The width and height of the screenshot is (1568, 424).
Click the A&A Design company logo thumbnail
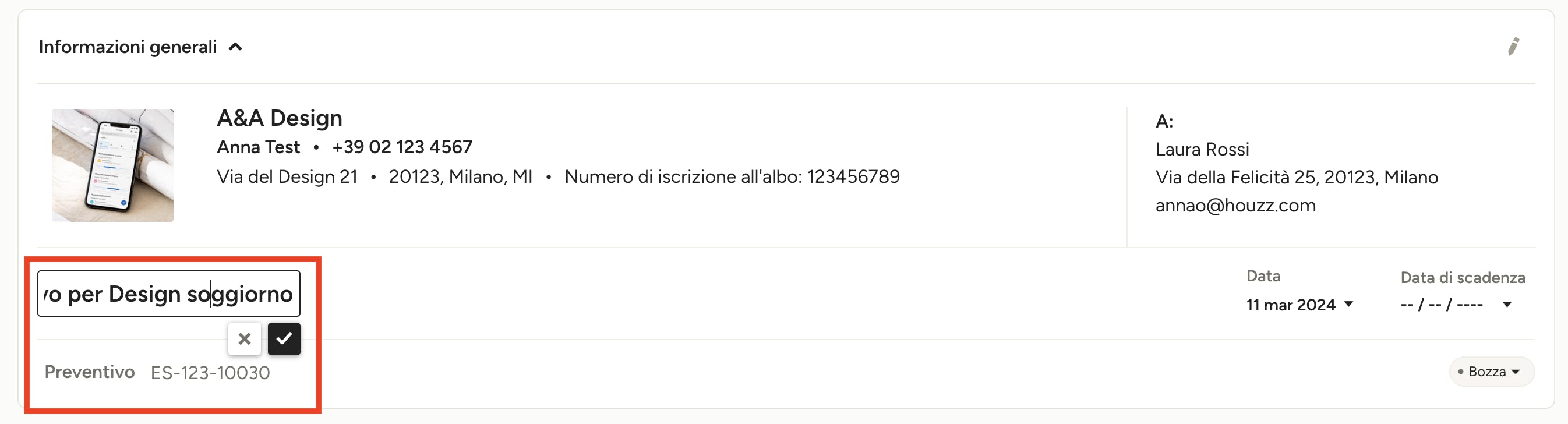112,165
